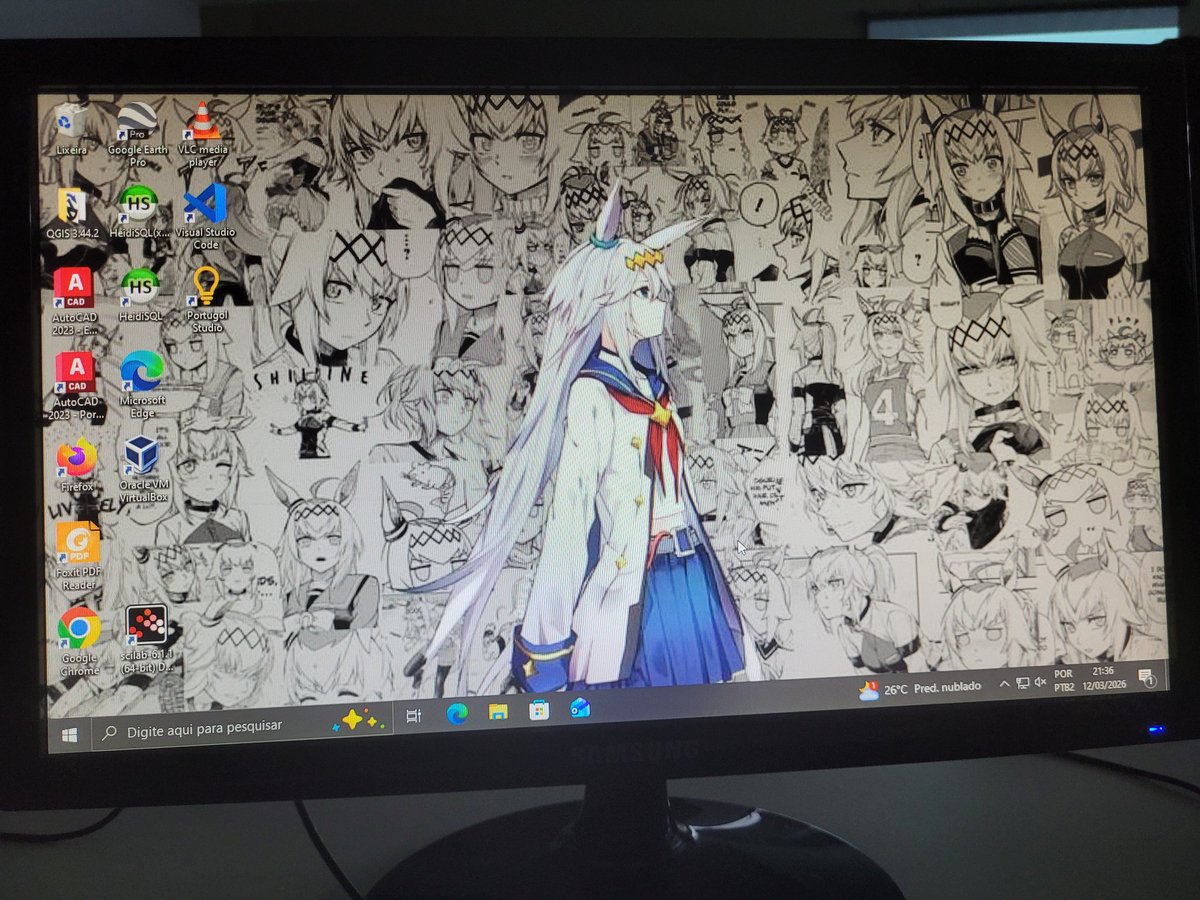Open Microsoft Store from the taskbar
Screen dimensions: 1200x900
point(539,710)
